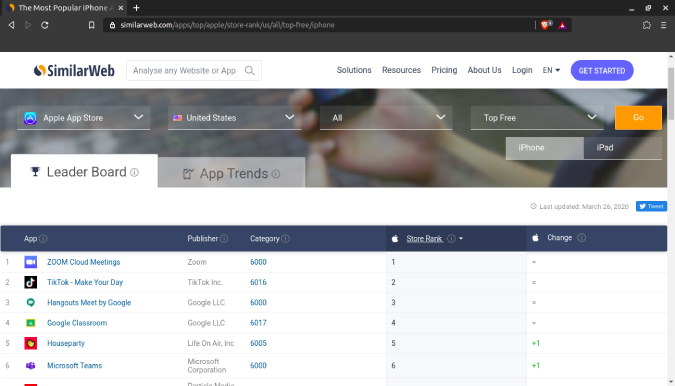Click the orange Go button
Screen dimensions: 675x386
(x=638, y=117)
